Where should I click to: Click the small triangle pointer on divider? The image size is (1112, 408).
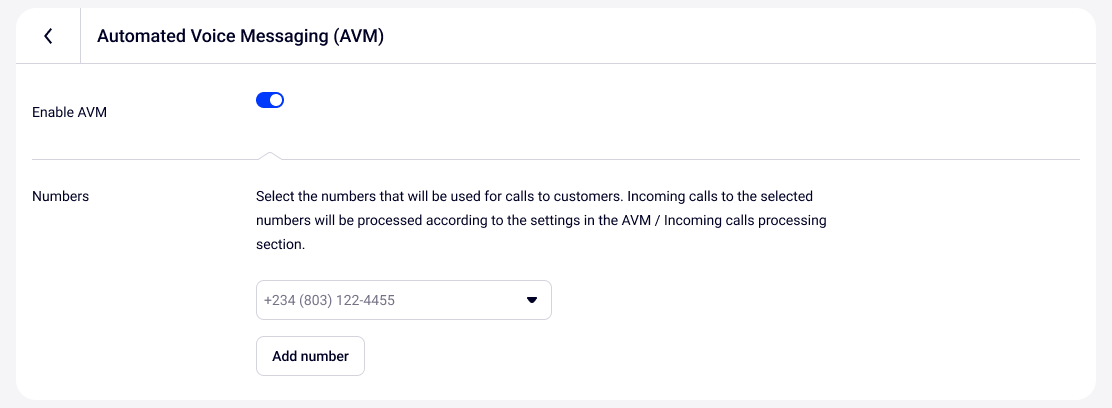[268, 155]
